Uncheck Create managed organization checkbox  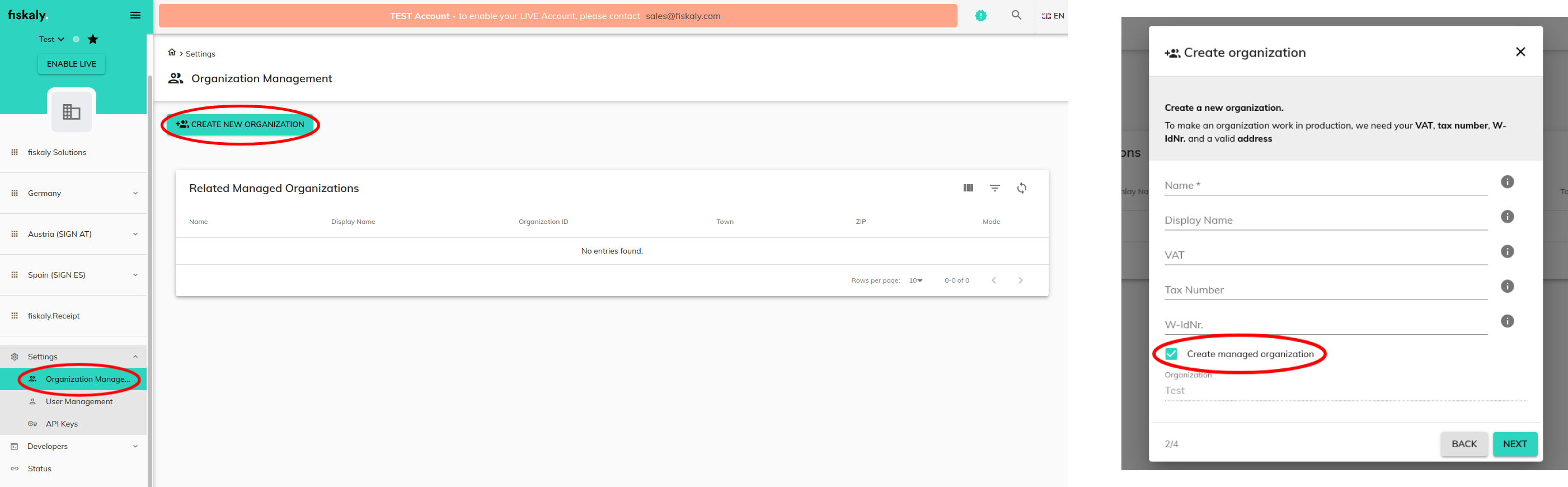click(1171, 354)
